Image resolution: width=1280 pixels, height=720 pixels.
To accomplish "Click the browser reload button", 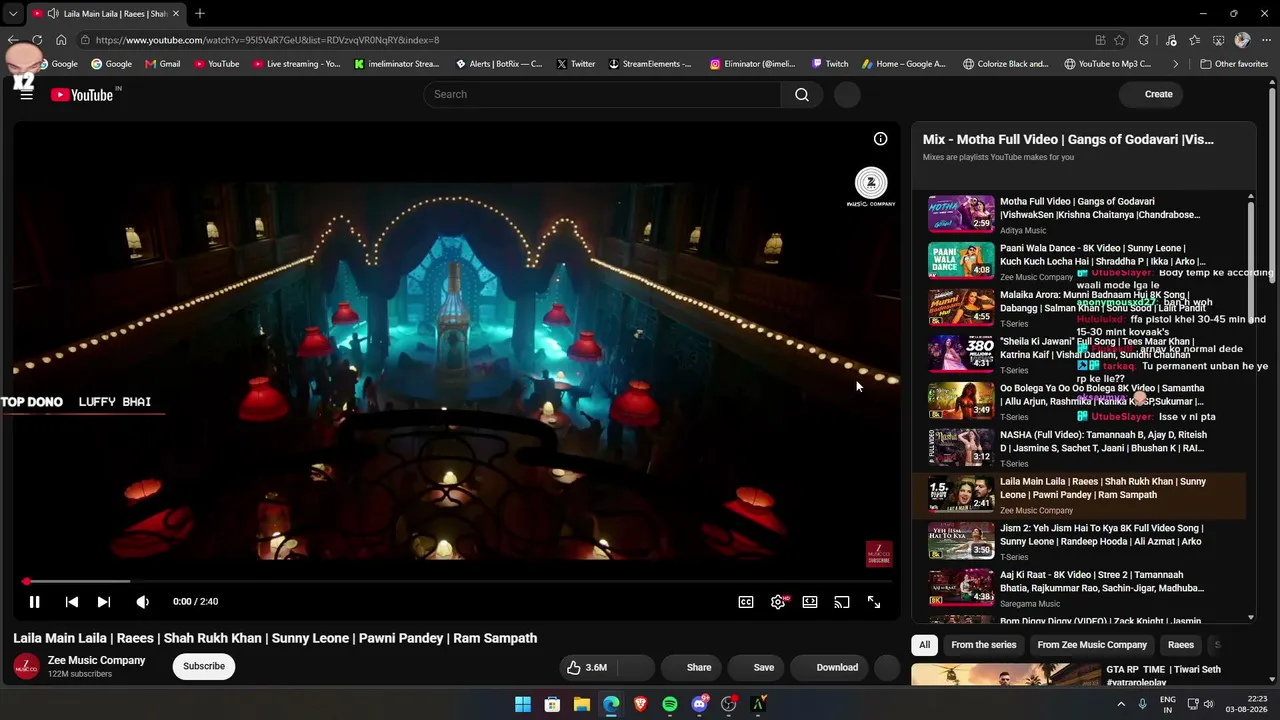I will [37, 40].
